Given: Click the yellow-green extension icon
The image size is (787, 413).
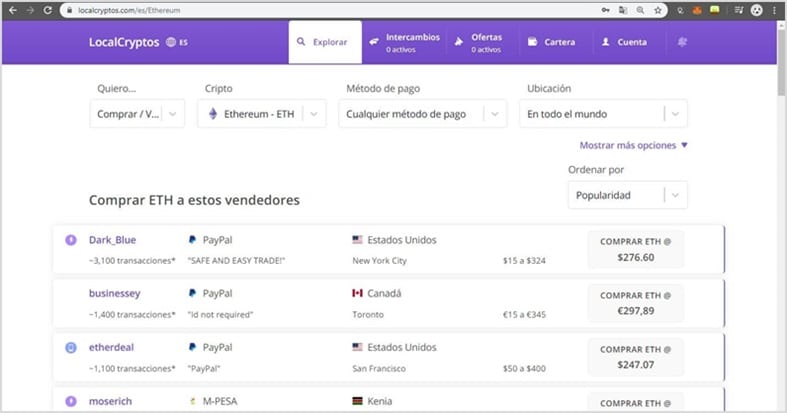Looking at the screenshot, I should [x=714, y=10].
